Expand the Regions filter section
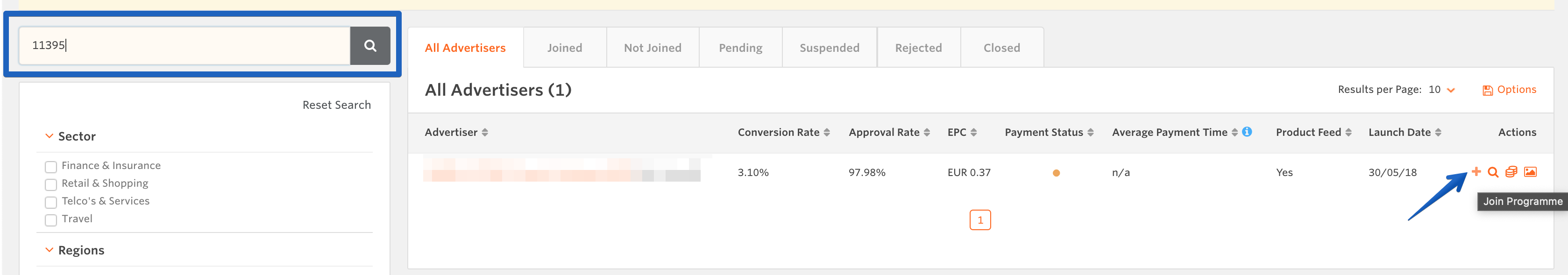1568x275 pixels. pos(50,250)
